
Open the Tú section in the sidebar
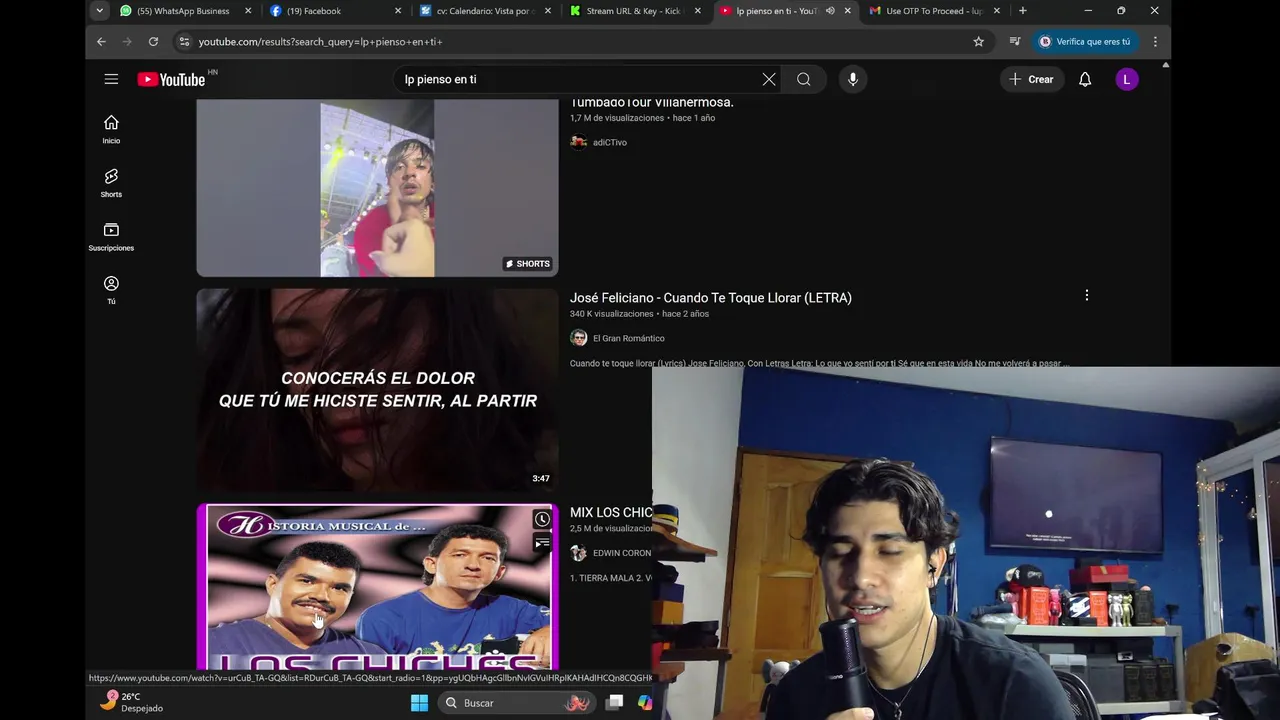pos(111,290)
